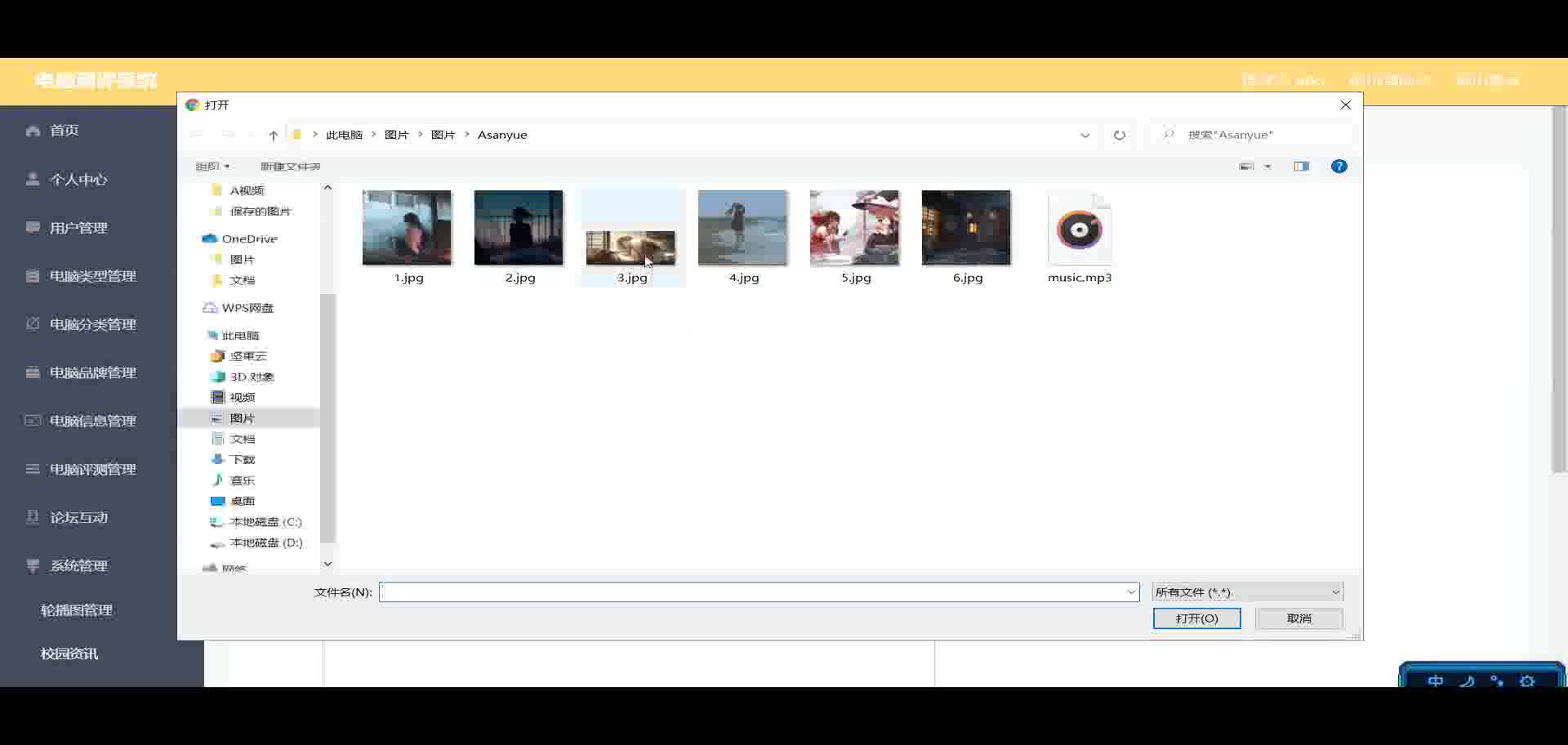Image resolution: width=1568 pixels, height=745 pixels.
Task: Select the 5.jpg thumbnail
Action: point(854,228)
